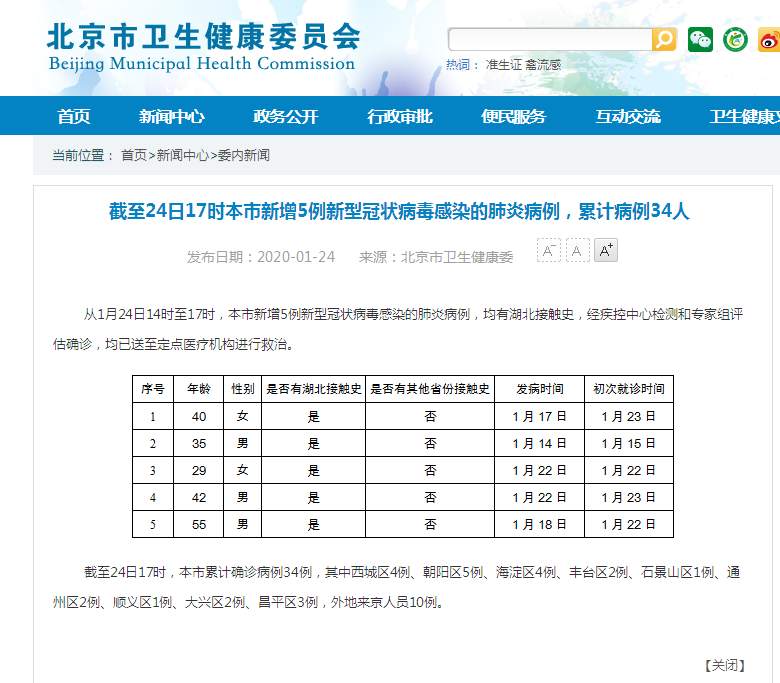Click 首页 in the breadcrumb trail

coord(133,155)
